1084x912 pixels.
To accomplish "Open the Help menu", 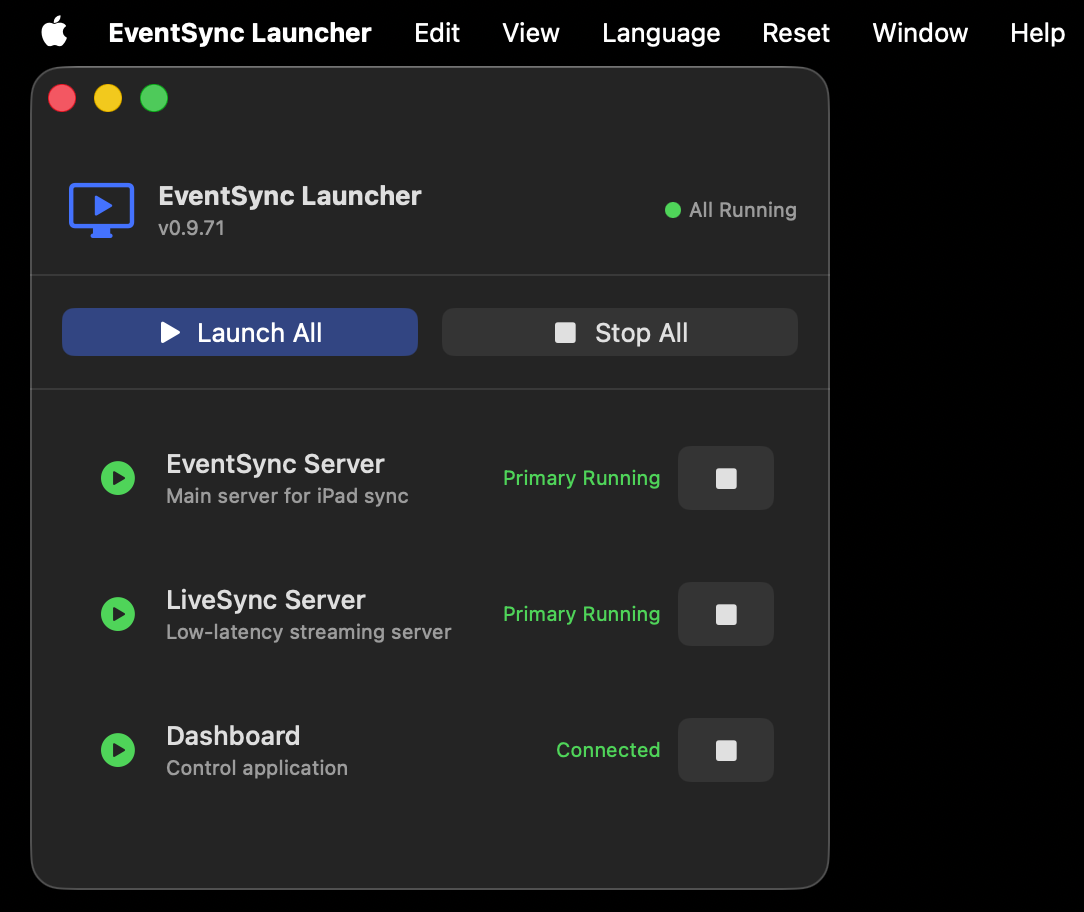I will [1037, 32].
